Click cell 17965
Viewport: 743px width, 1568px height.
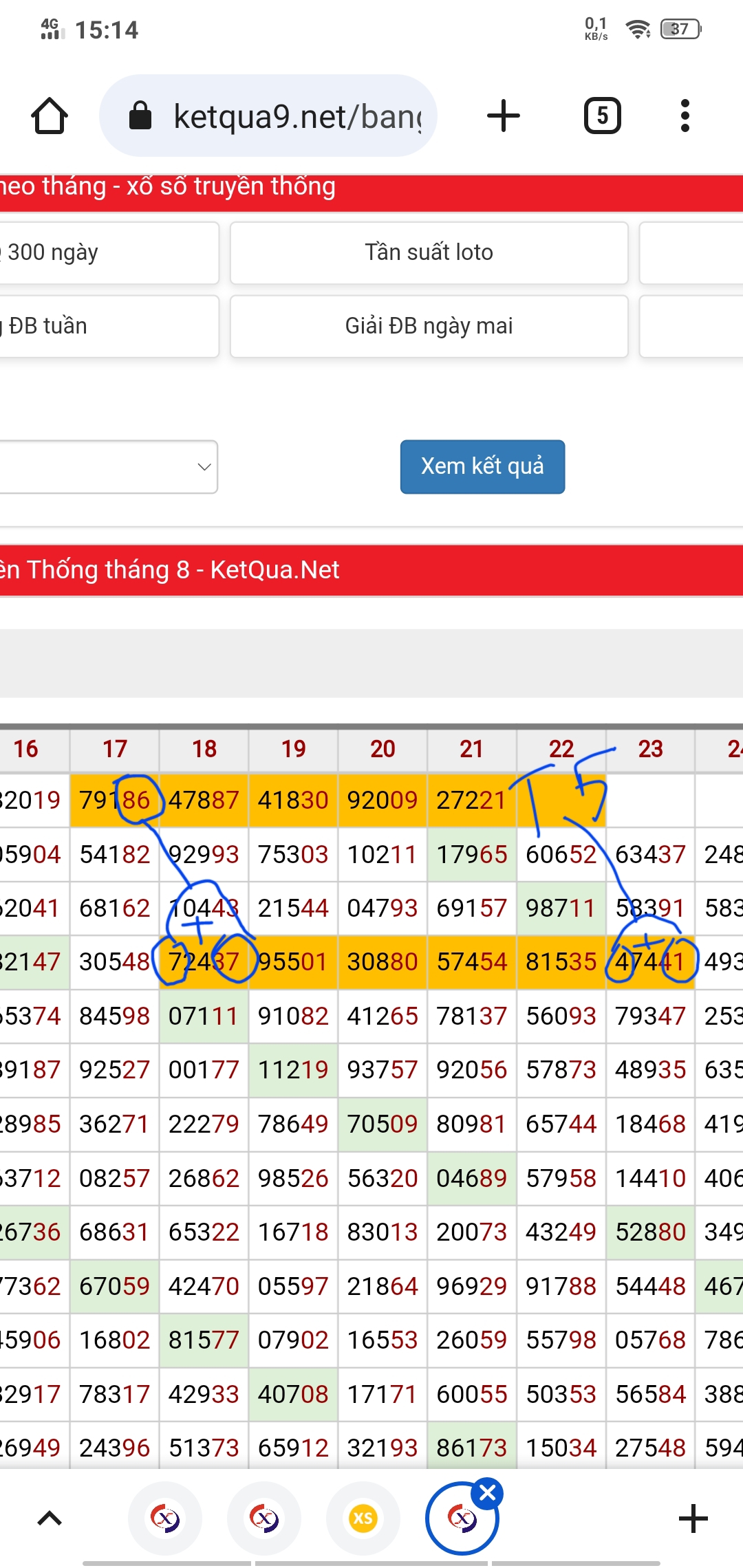click(x=471, y=855)
